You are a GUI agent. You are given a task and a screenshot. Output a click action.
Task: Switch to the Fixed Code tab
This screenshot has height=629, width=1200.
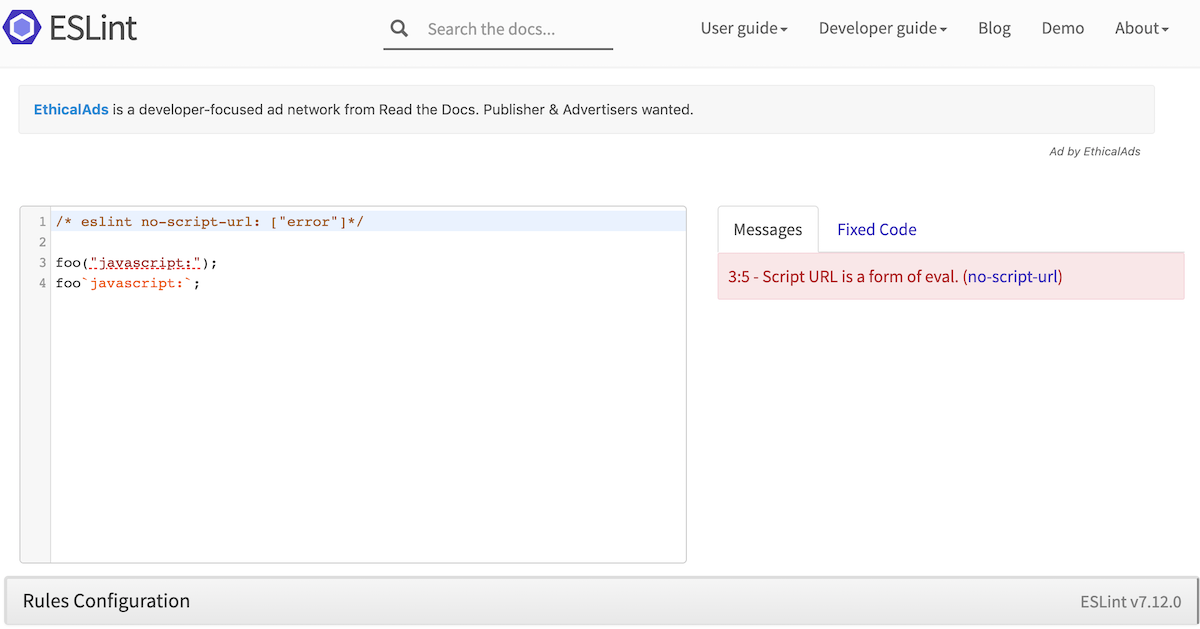point(877,229)
